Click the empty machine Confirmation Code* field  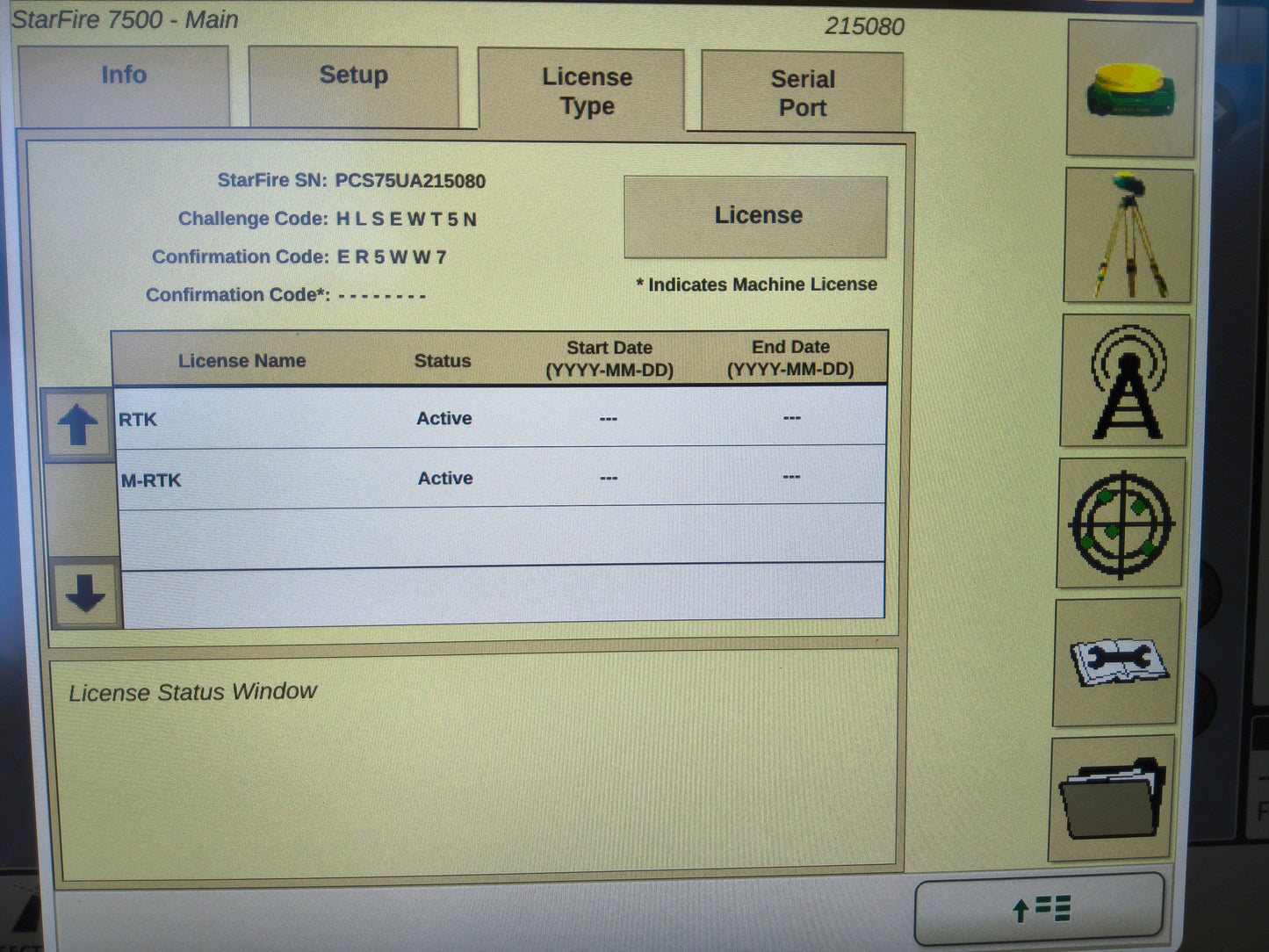point(382,296)
